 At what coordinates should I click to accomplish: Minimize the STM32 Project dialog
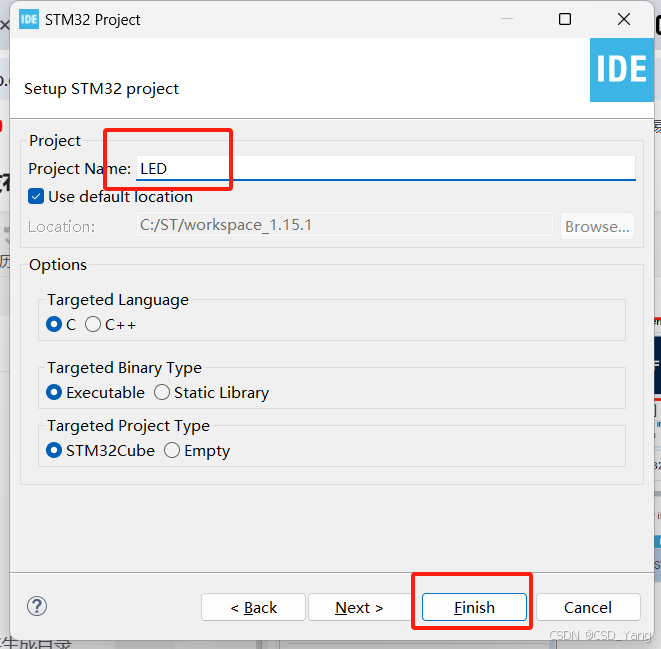tap(507, 19)
